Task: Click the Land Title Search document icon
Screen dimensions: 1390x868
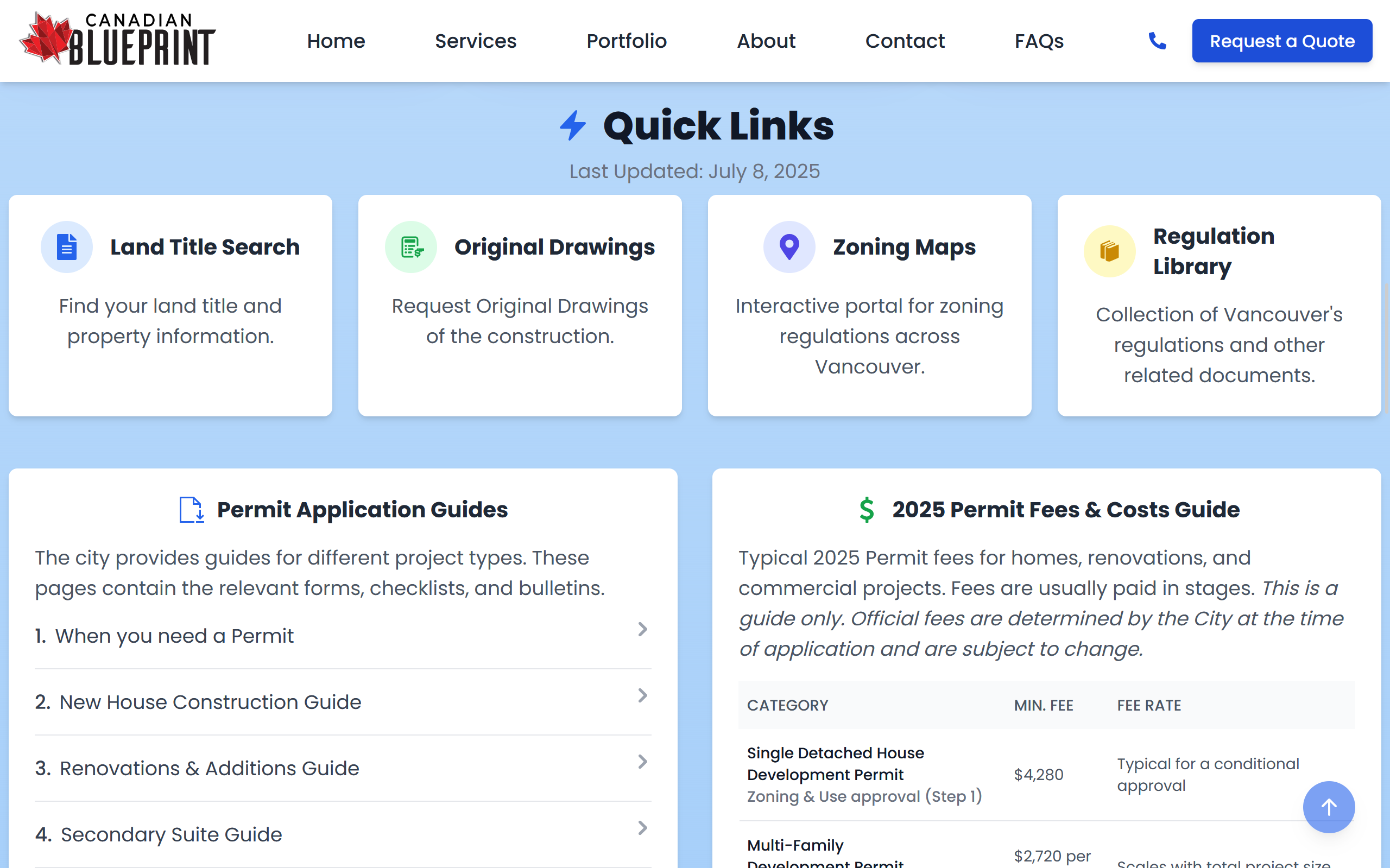Action: point(67,248)
